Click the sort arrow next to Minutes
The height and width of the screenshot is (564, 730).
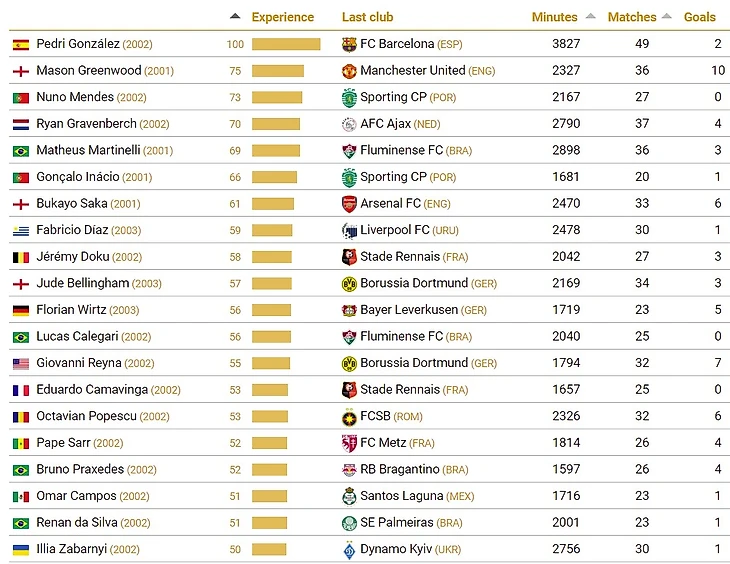click(x=590, y=16)
